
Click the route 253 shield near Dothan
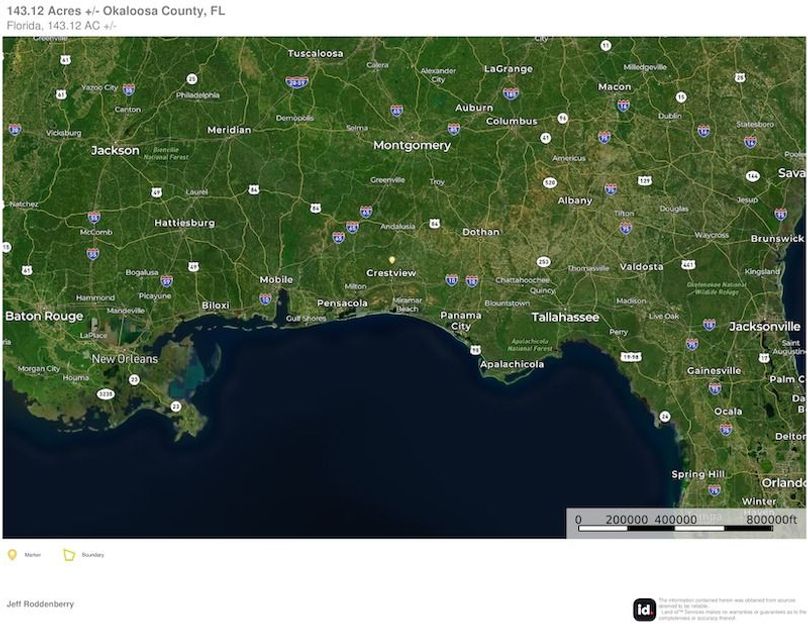(543, 262)
